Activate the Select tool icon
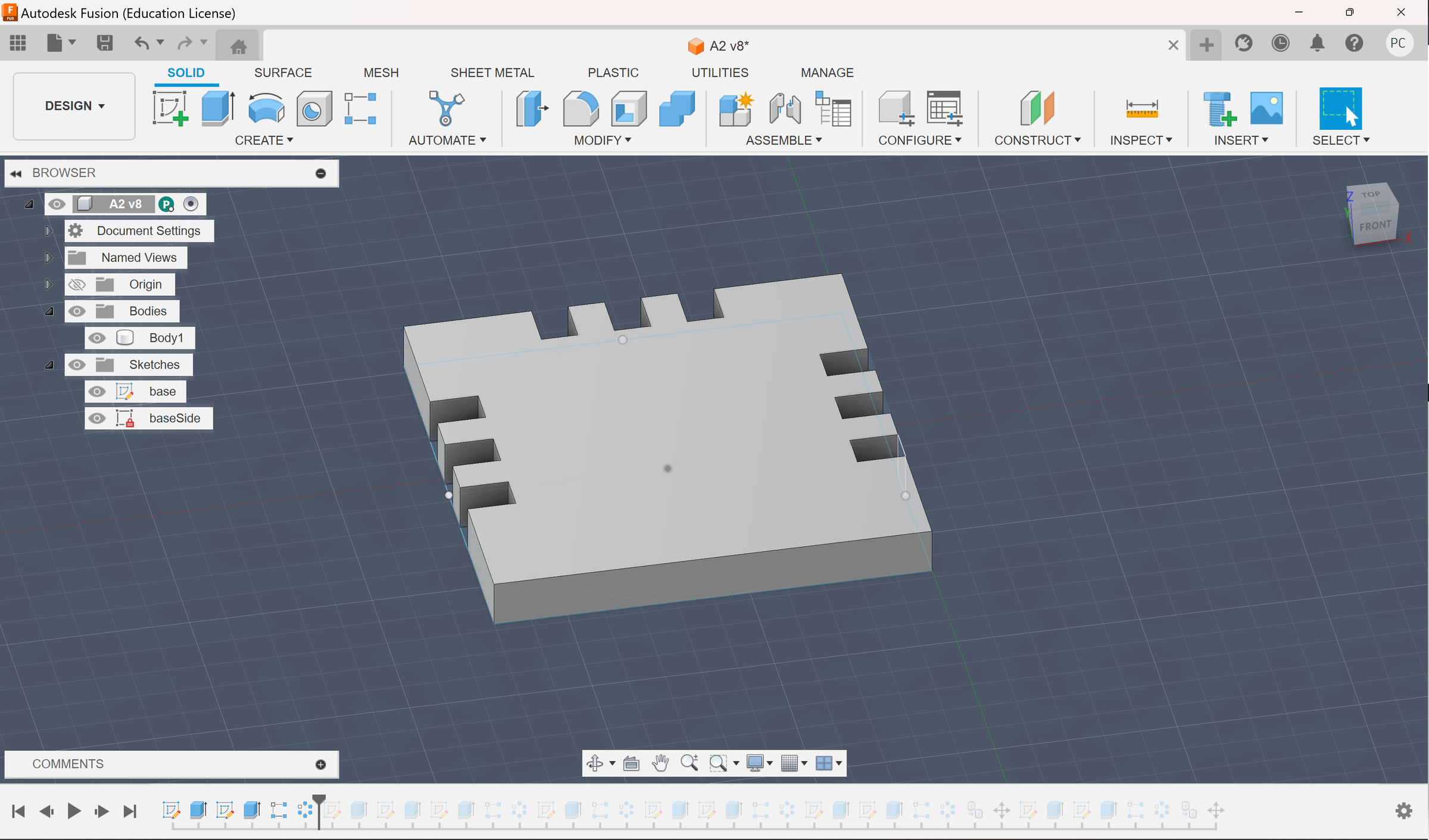This screenshot has height=840, width=1429. (1340, 108)
